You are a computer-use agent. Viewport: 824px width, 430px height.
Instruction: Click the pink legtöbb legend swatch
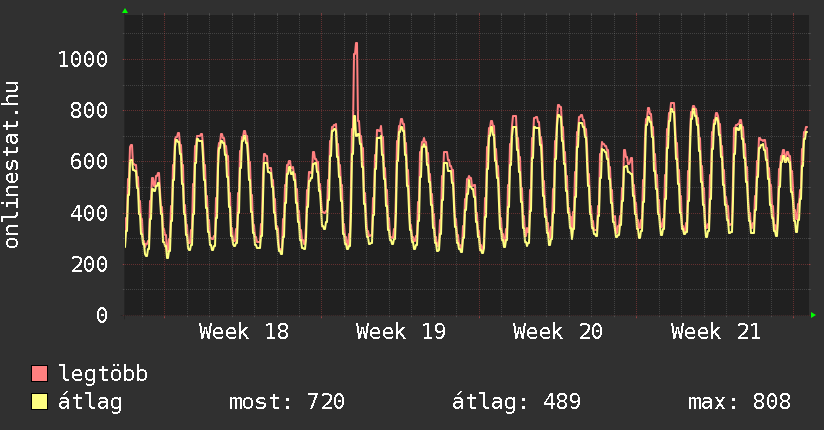39,374
